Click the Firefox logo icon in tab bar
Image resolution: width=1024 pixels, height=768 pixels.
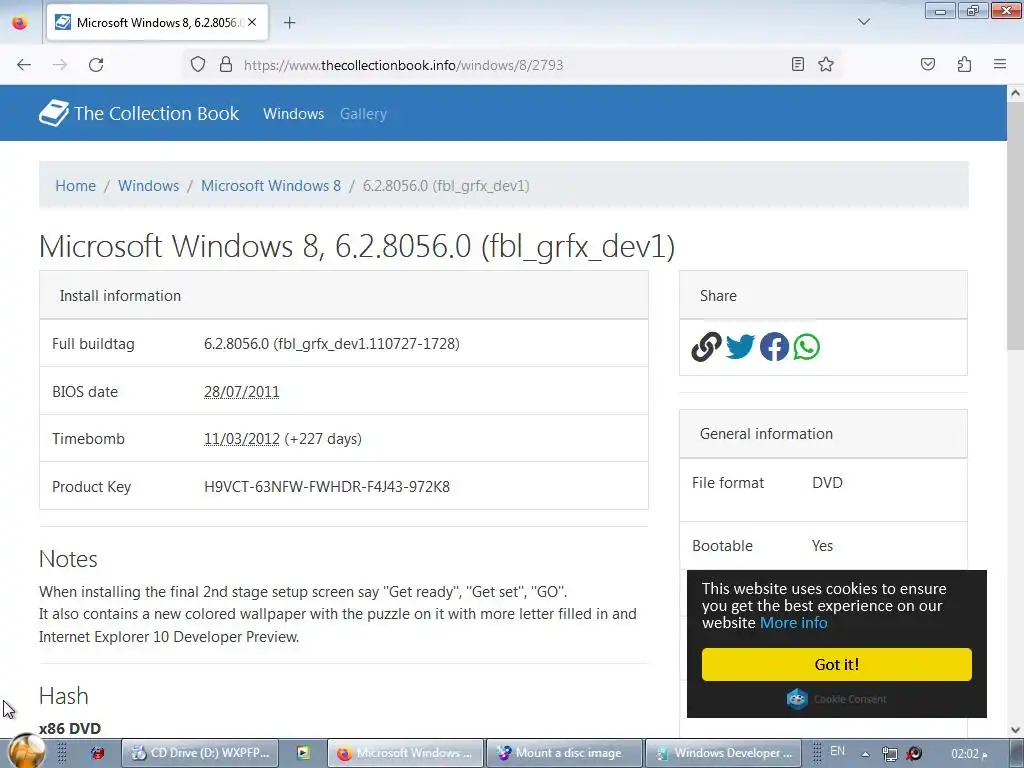pos(20,23)
